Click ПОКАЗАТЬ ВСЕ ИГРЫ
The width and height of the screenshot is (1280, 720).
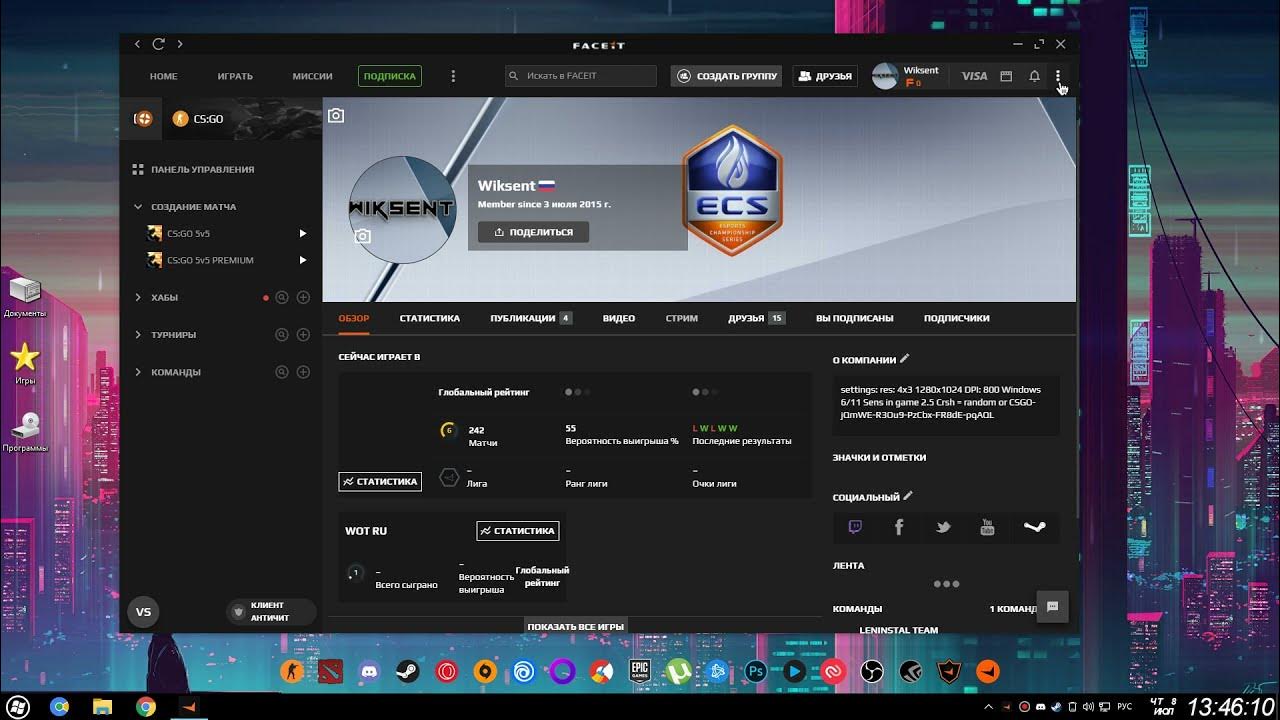pyautogui.click(x=575, y=626)
